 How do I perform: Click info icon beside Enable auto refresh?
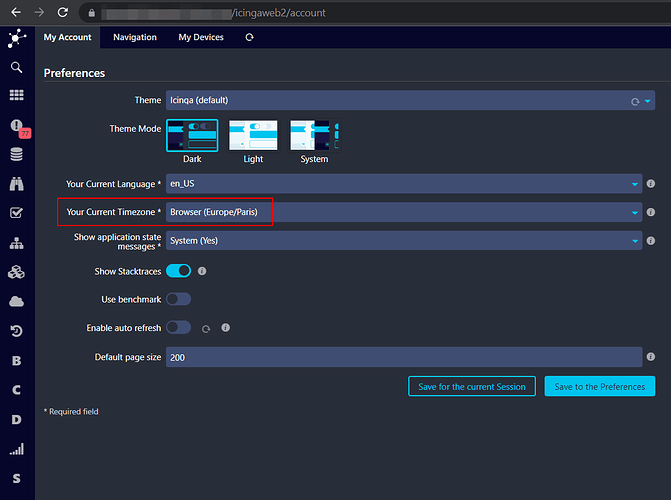point(226,327)
